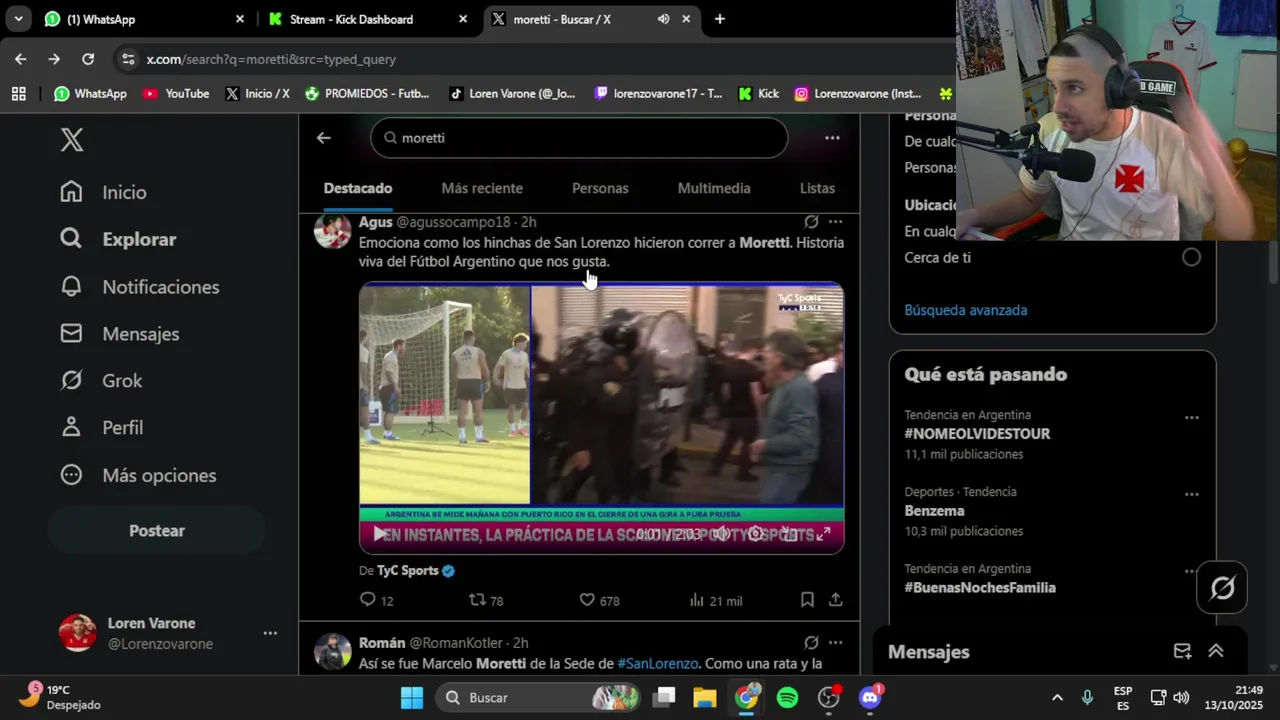1280x720 pixels.
Task: Open File Explorer from taskbar
Action: pos(705,697)
